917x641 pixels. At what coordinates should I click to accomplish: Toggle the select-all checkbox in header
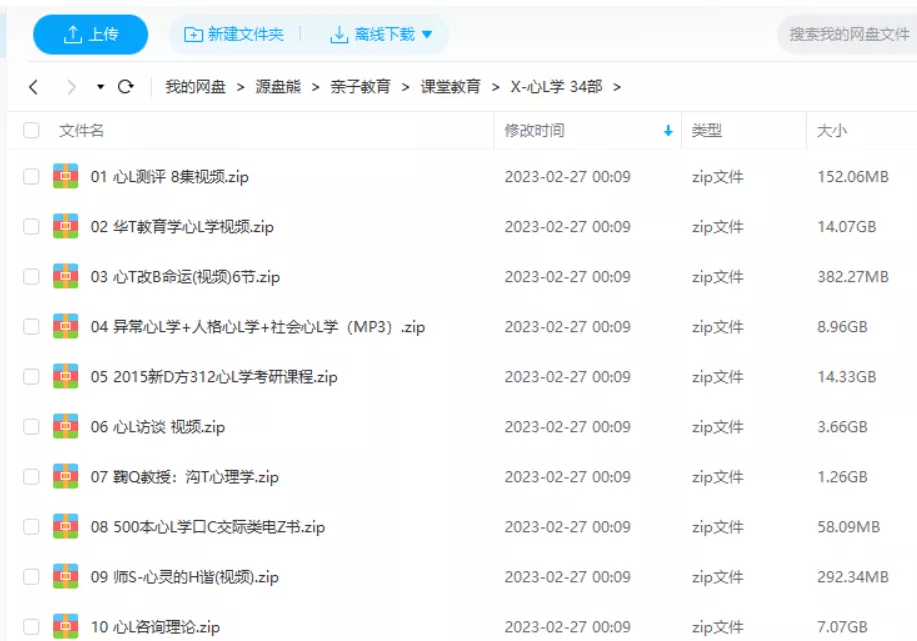pyautogui.click(x=31, y=131)
